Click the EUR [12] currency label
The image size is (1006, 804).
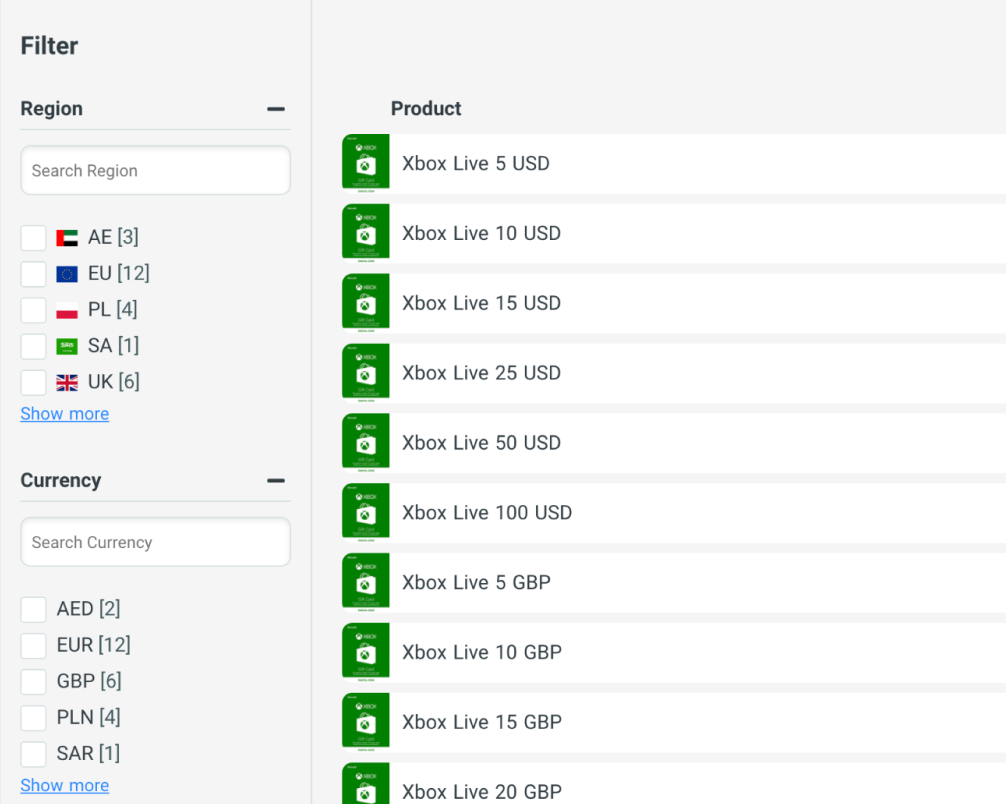pos(94,646)
